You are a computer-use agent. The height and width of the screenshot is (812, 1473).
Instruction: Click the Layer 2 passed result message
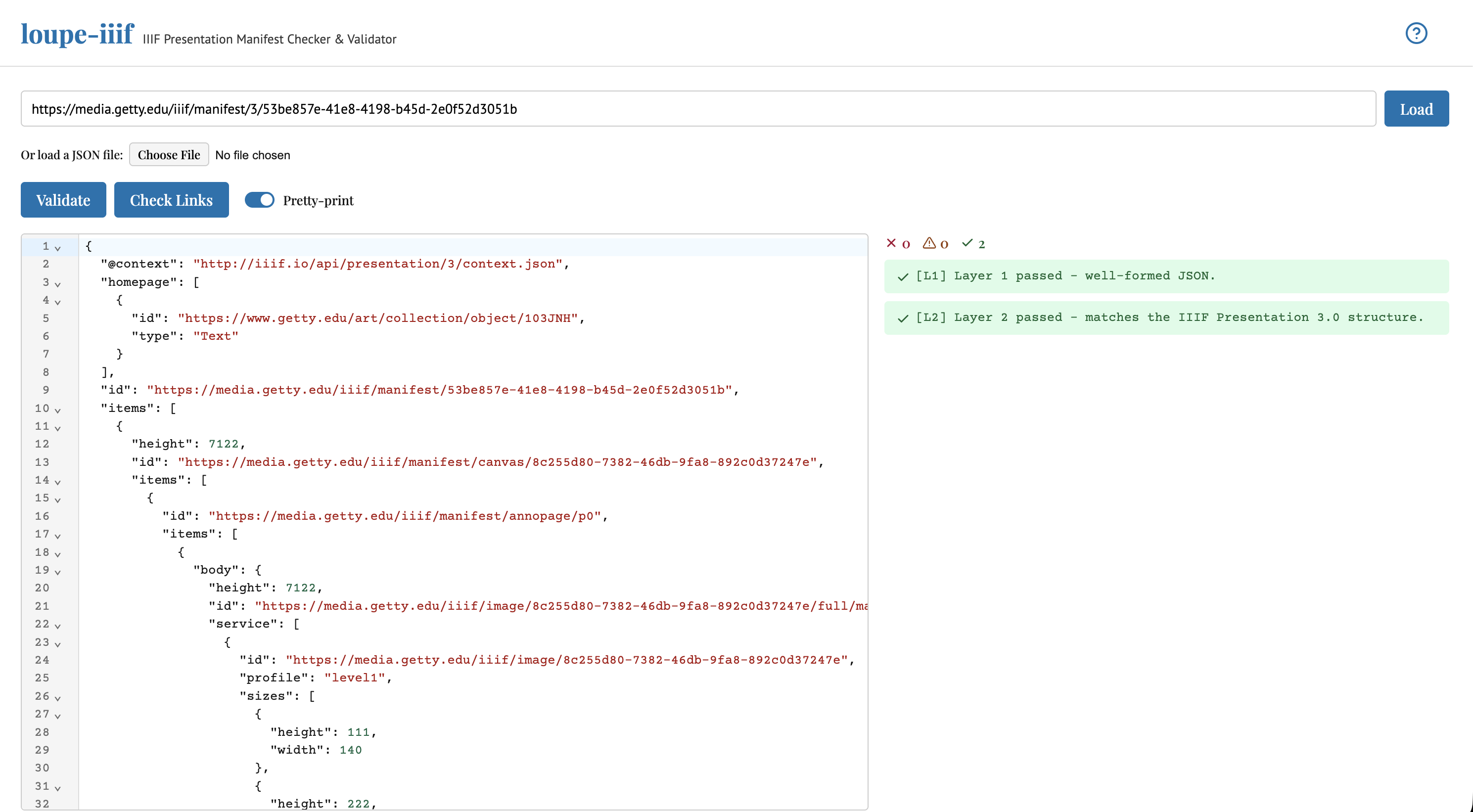click(x=1166, y=318)
